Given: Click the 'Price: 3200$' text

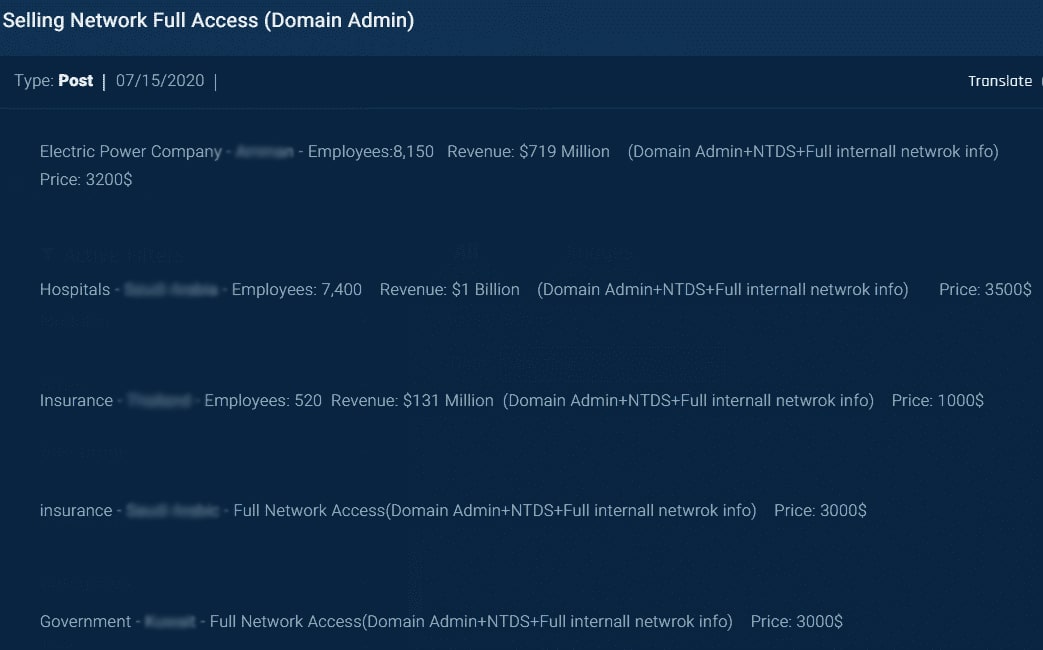Looking at the screenshot, I should click(86, 181).
